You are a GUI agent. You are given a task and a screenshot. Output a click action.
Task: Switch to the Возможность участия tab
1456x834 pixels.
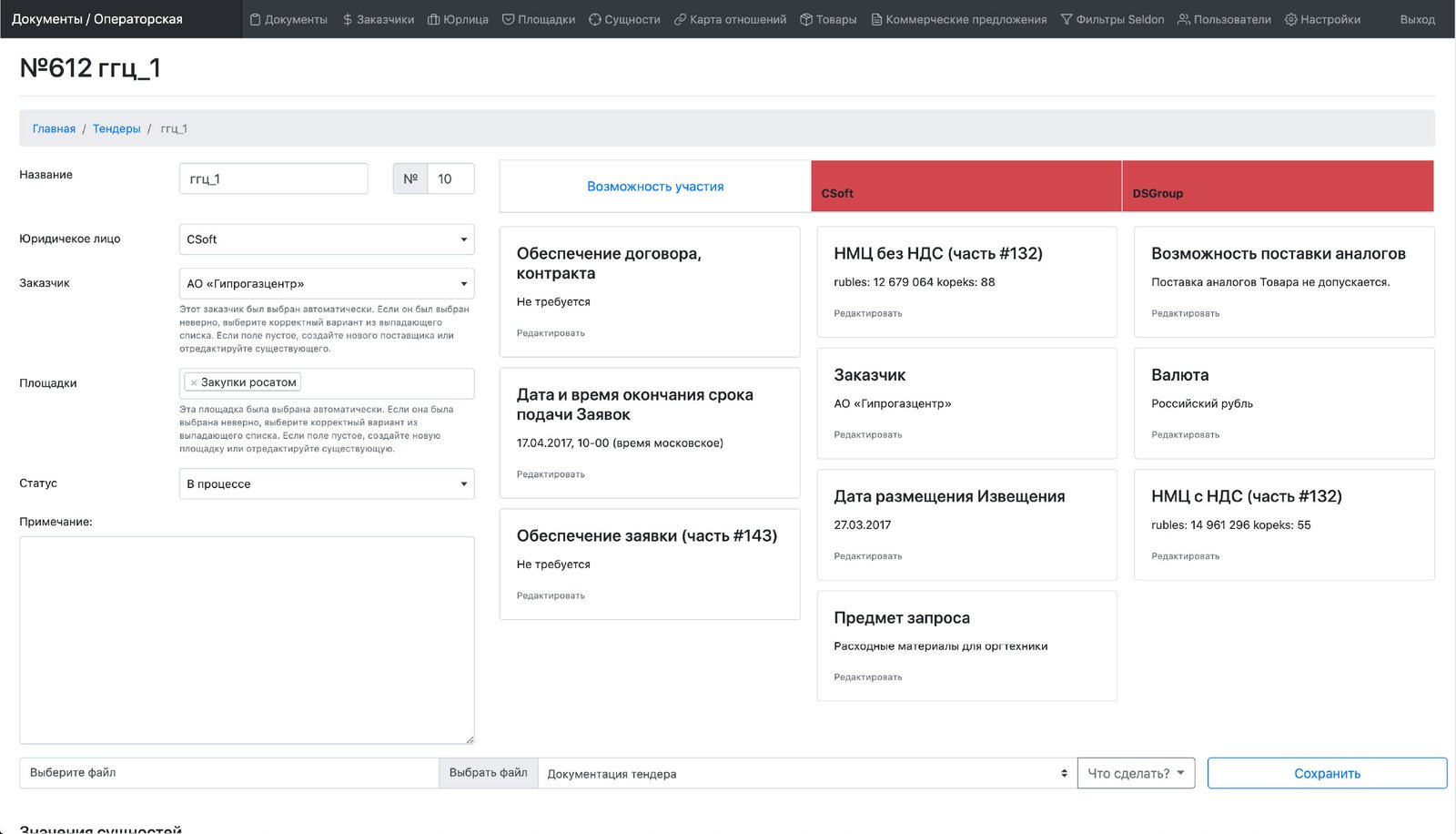click(655, 187)
